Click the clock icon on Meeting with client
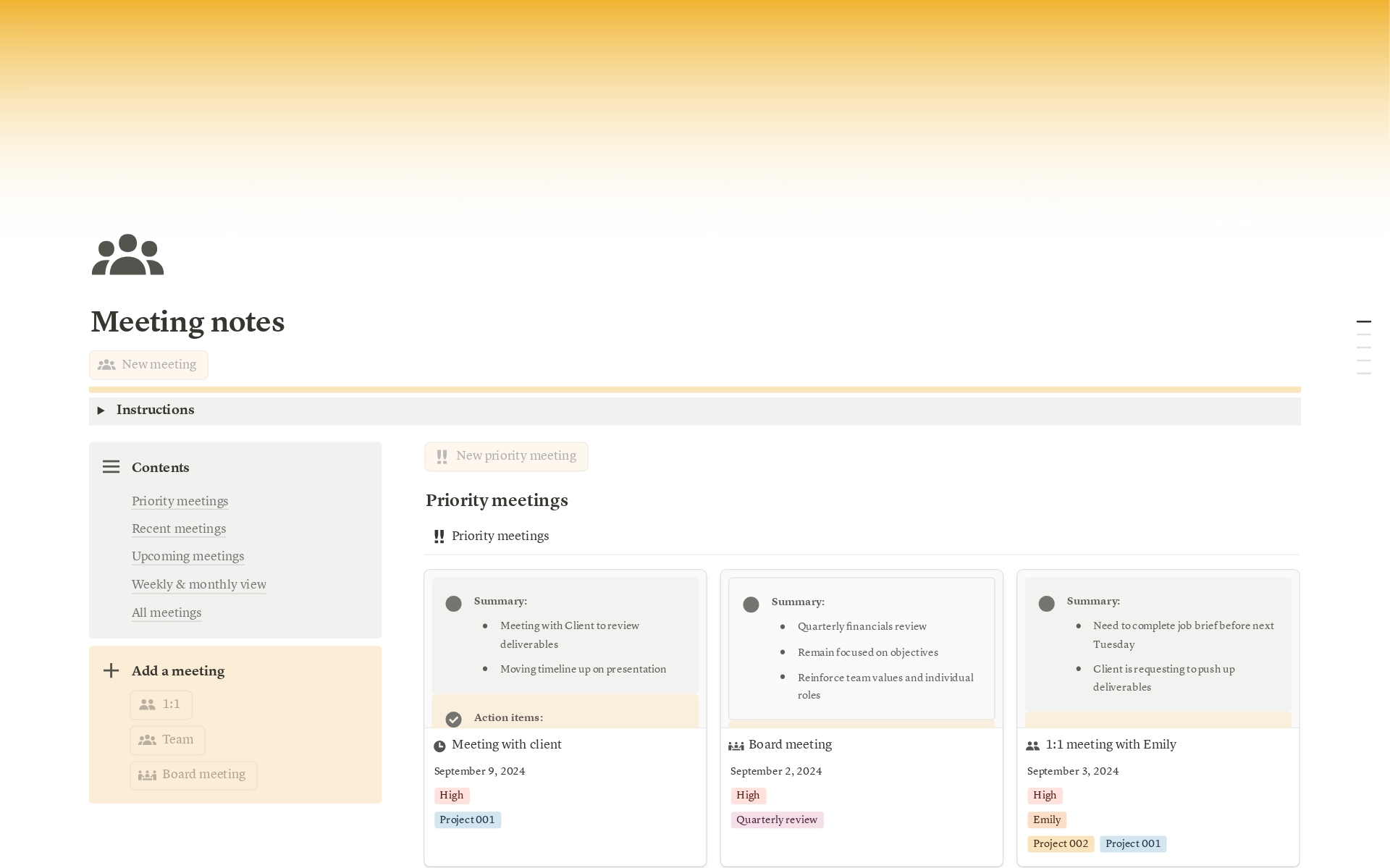This screenshot has height=868, width=1390. 439,746
